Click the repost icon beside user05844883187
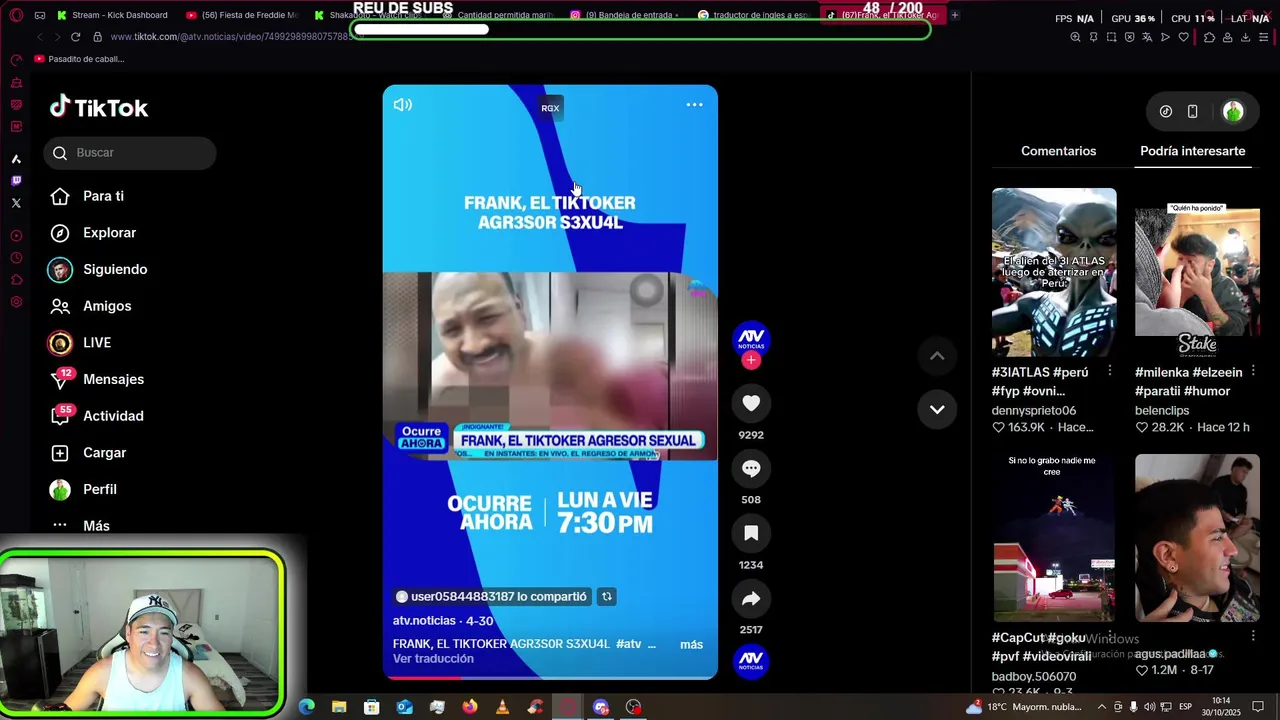Image resolution: width=1280 pixels, height=720 pixels. tap(606, 596)
